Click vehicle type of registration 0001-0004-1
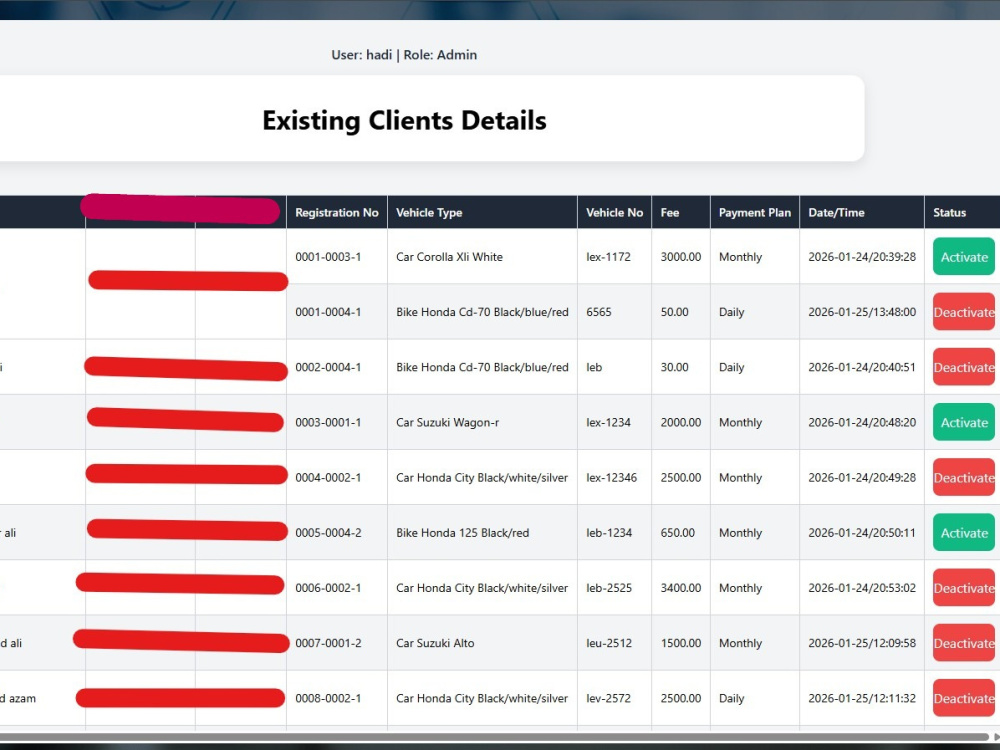The image size is (1000, 750). 482,312
